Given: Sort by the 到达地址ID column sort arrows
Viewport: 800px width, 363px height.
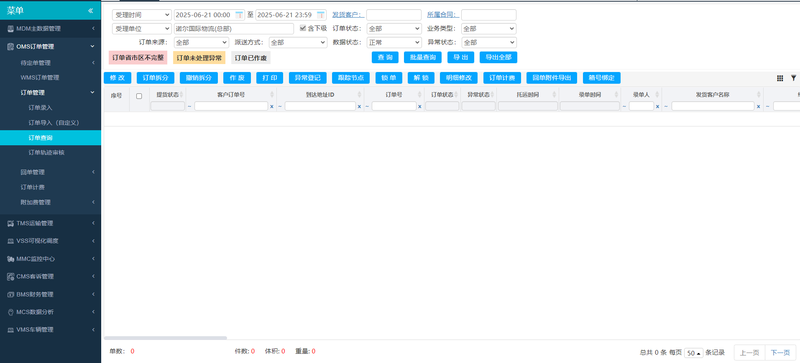Looking at the screenshot, I should 359,95.
